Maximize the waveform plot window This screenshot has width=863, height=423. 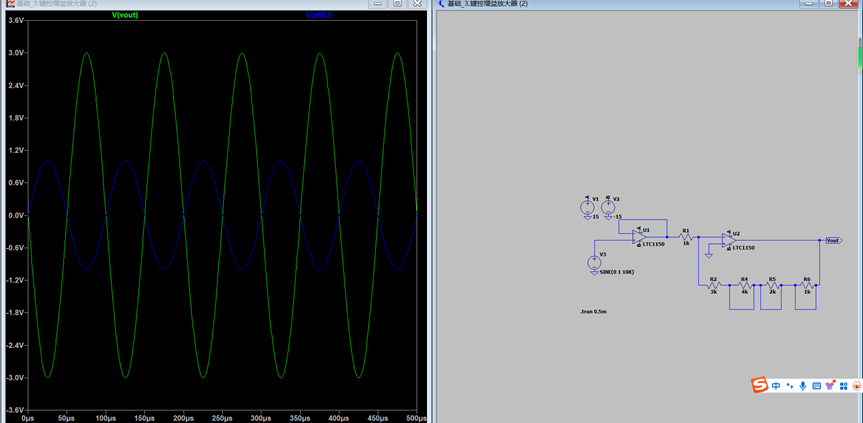[397, 3]
